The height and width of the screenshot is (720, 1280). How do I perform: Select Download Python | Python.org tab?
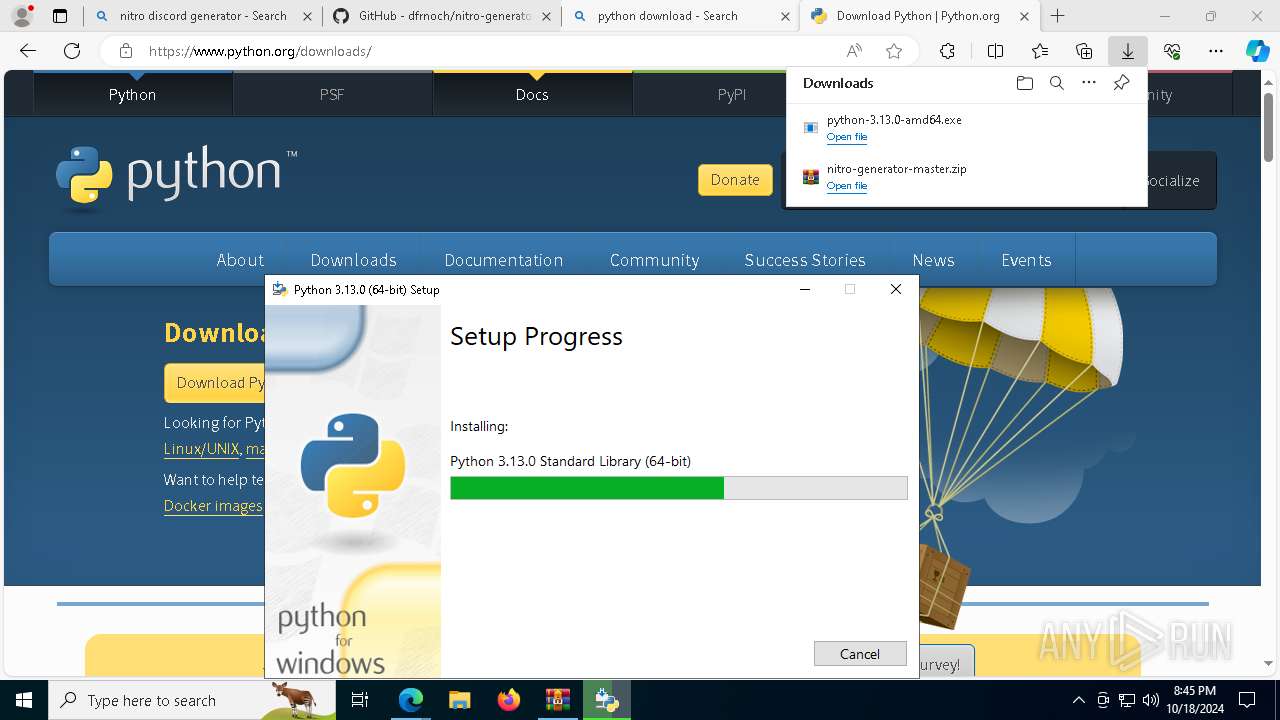[x=920, y=16]
